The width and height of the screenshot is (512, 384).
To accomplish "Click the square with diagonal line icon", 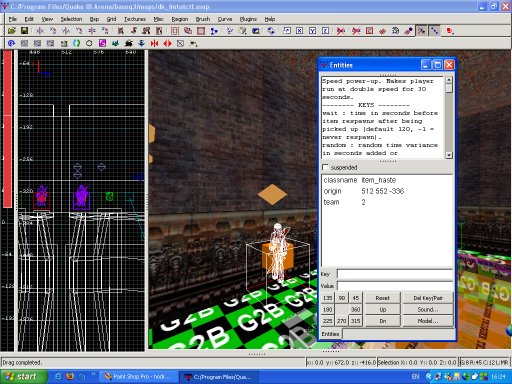I will pyautogui.click(x=180, y=43).
